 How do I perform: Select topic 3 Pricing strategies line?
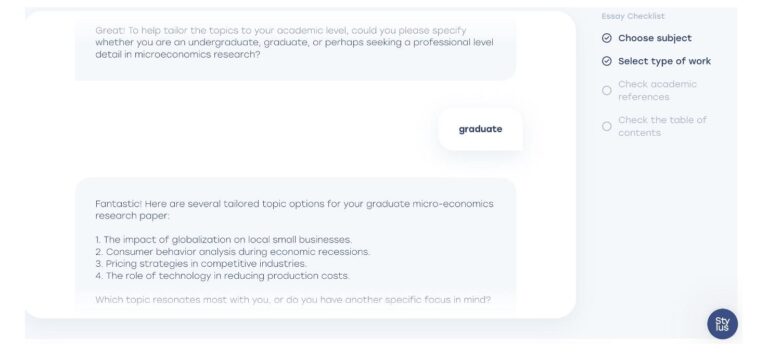(201, 264)
